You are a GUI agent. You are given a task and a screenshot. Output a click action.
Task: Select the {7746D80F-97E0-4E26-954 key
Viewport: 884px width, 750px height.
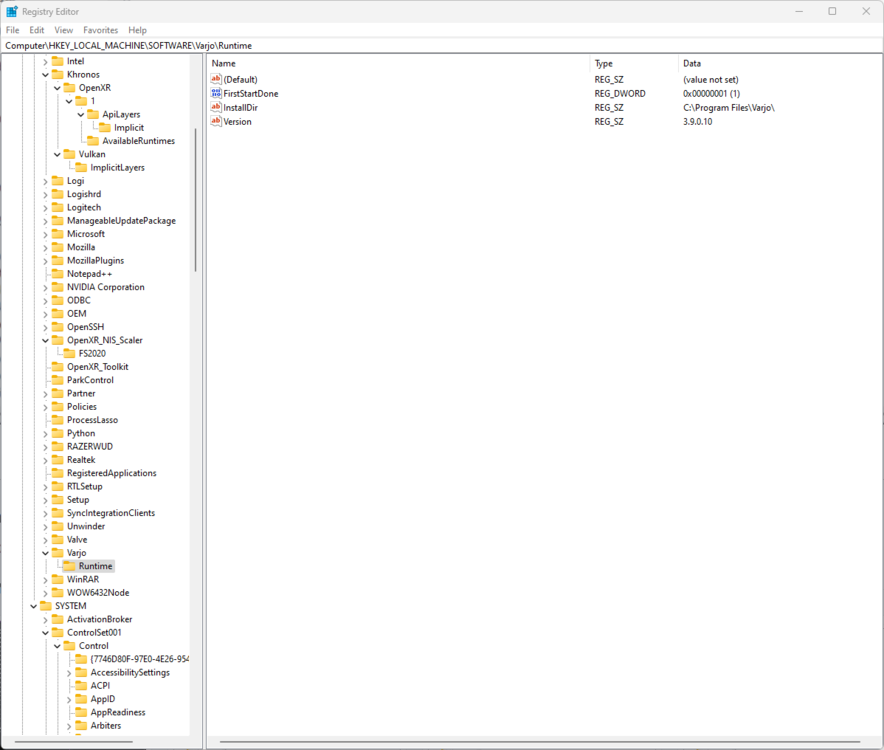[139, 659]
